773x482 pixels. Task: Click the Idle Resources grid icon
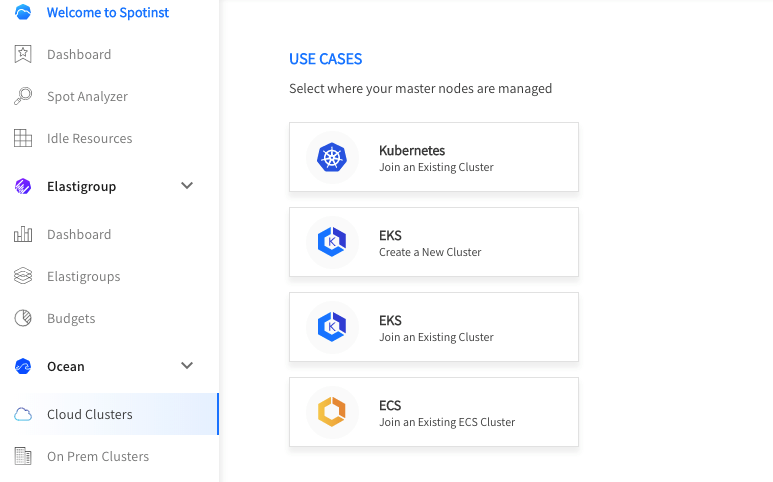tap(23, 139)
